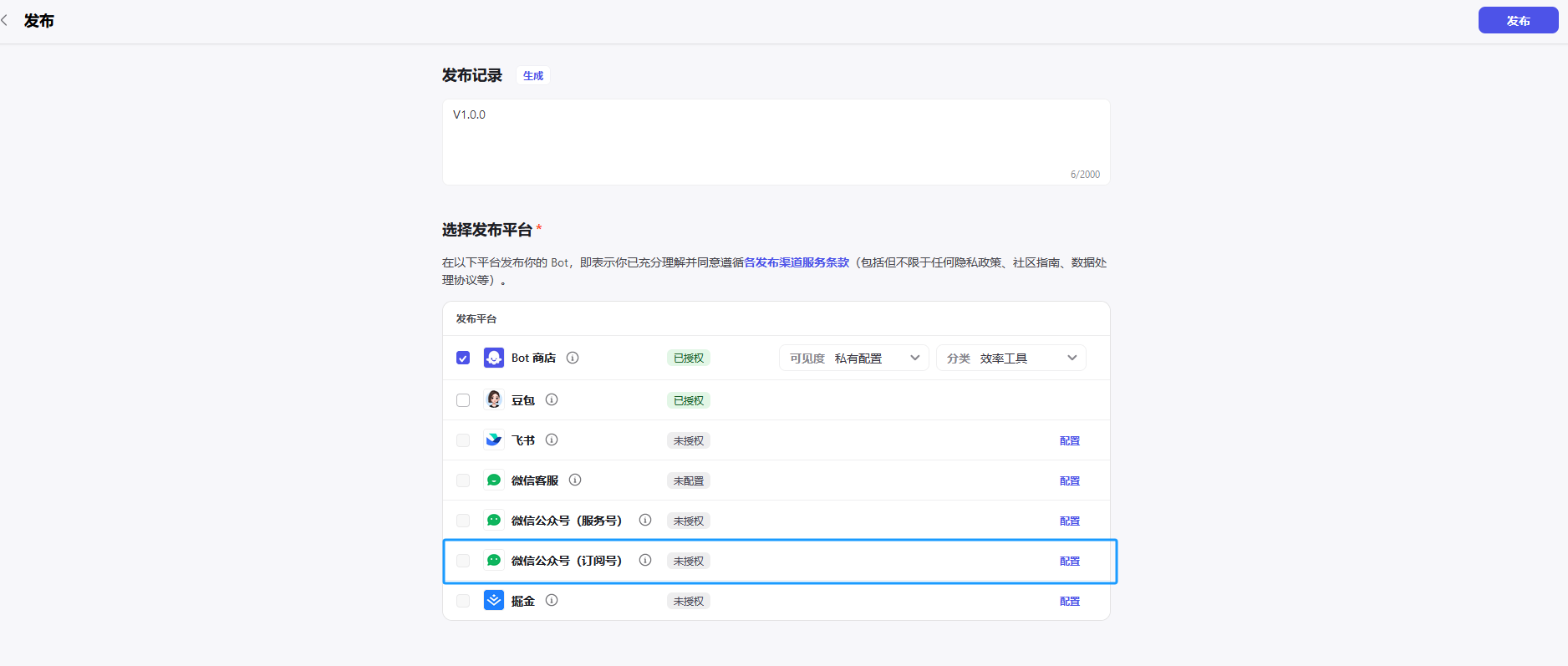Image resolution: width=1568 pixels, height=666 pixels.
Task: Click the 掘金 logo icon
Action: point(493,600)
